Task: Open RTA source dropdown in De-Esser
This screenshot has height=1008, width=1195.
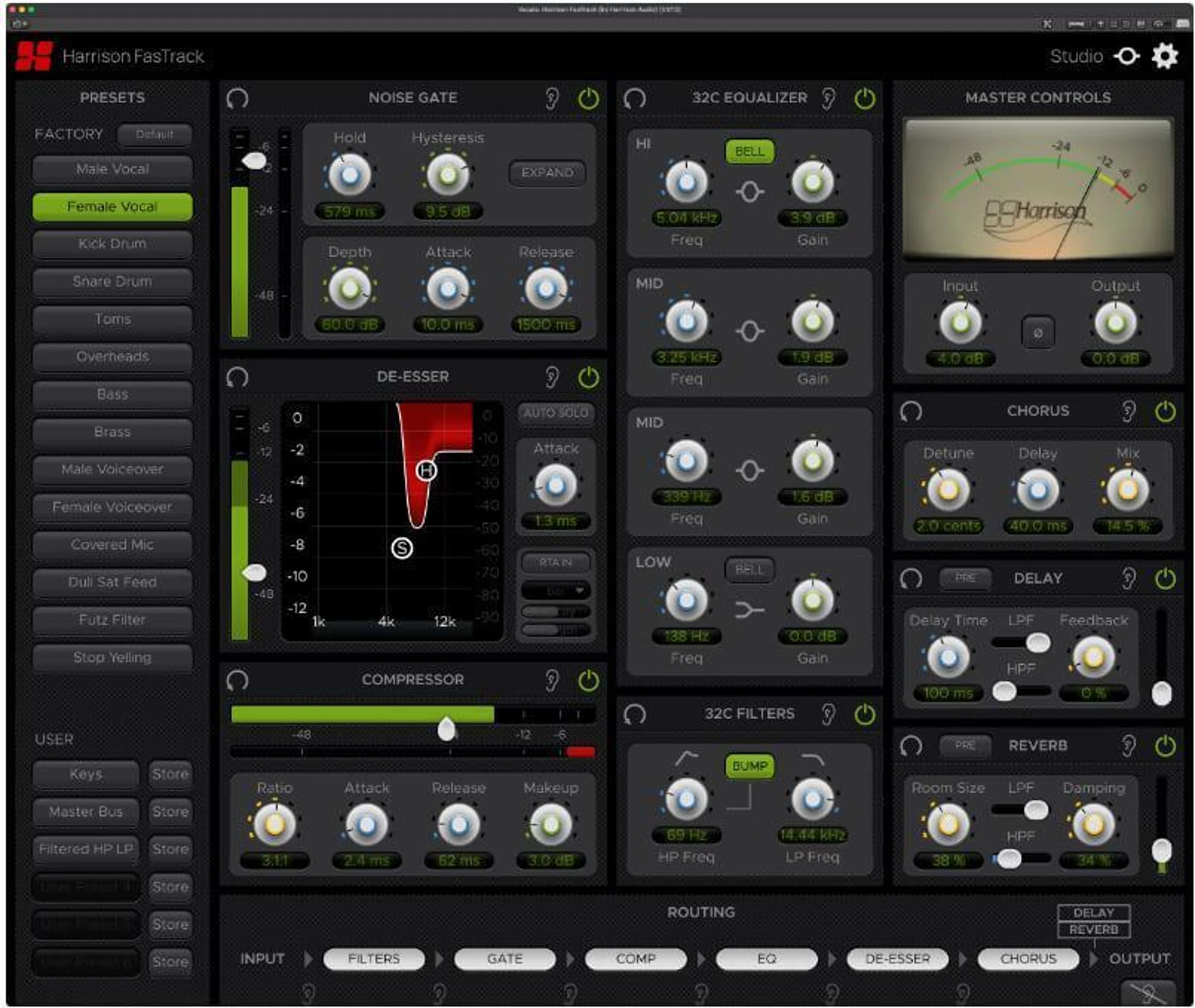Action: coord(556,590)
